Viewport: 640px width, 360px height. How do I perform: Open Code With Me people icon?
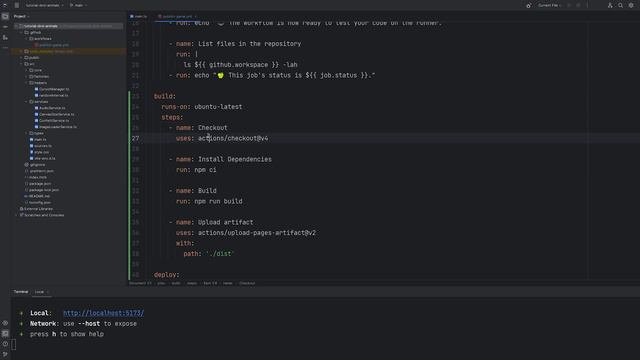point(610,5)
